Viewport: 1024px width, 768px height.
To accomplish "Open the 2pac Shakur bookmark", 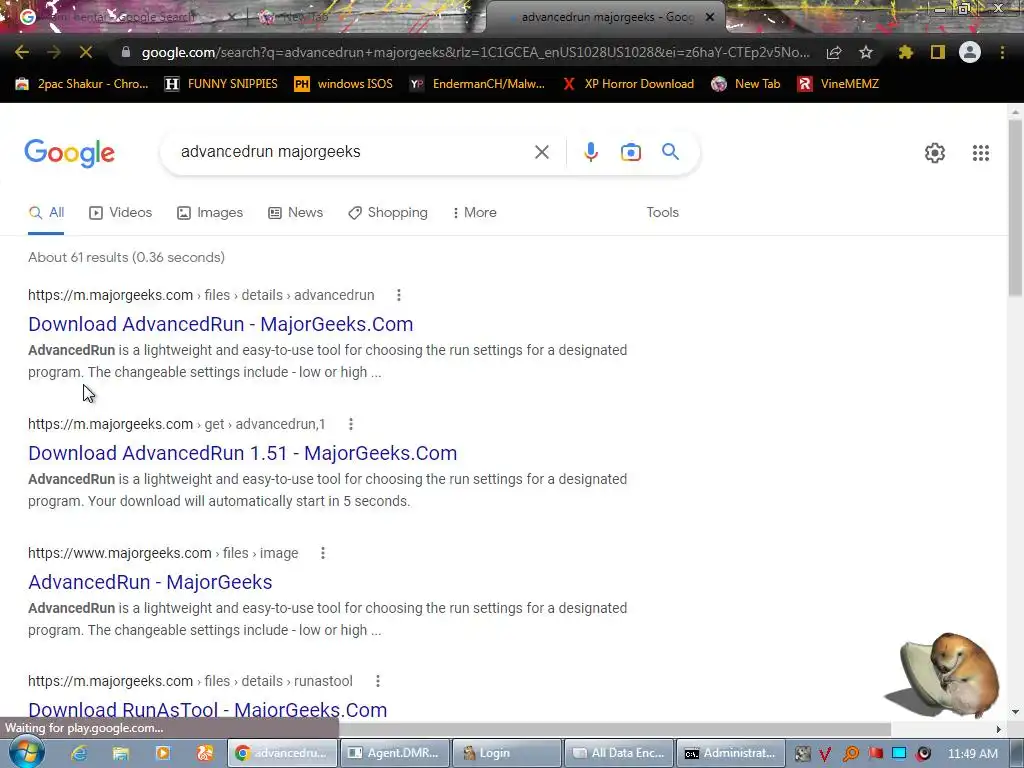I will pos(82,84).
